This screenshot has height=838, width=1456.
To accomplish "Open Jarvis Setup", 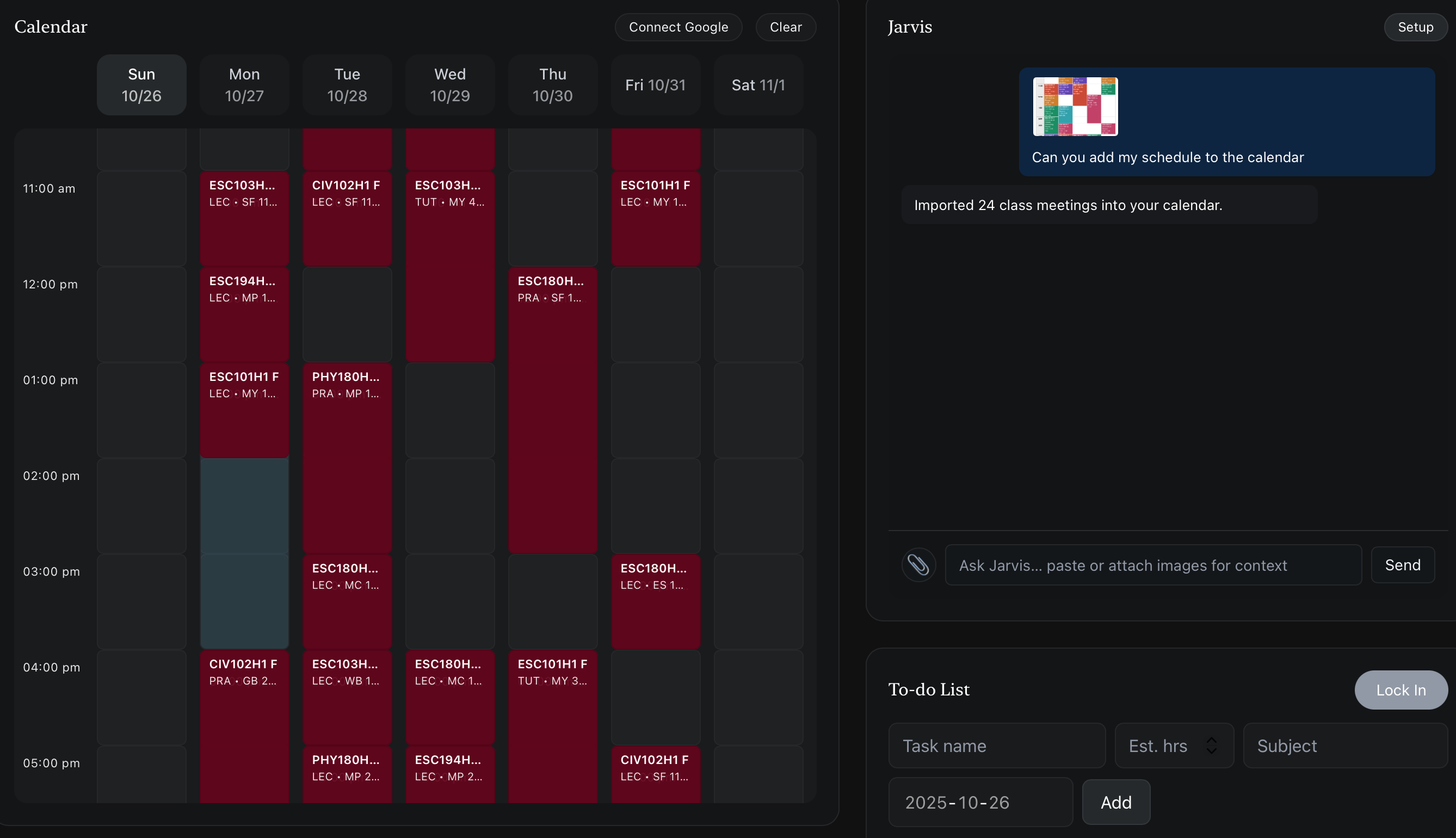I will tap(1415, 27).
